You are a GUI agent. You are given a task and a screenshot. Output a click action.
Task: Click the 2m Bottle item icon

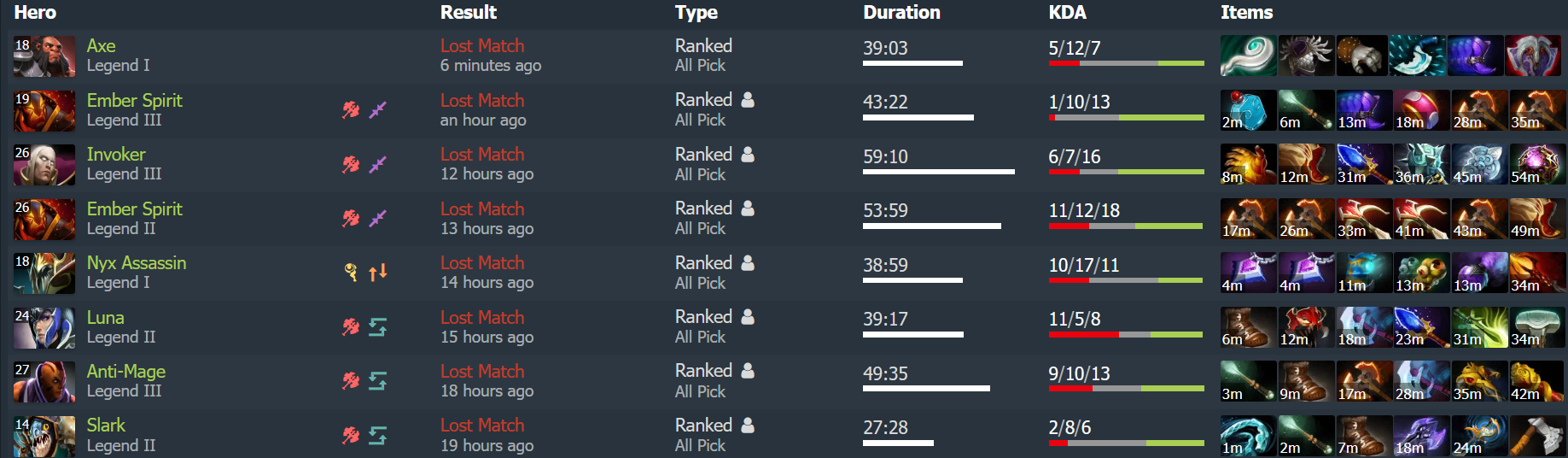tap(1248, 110)
